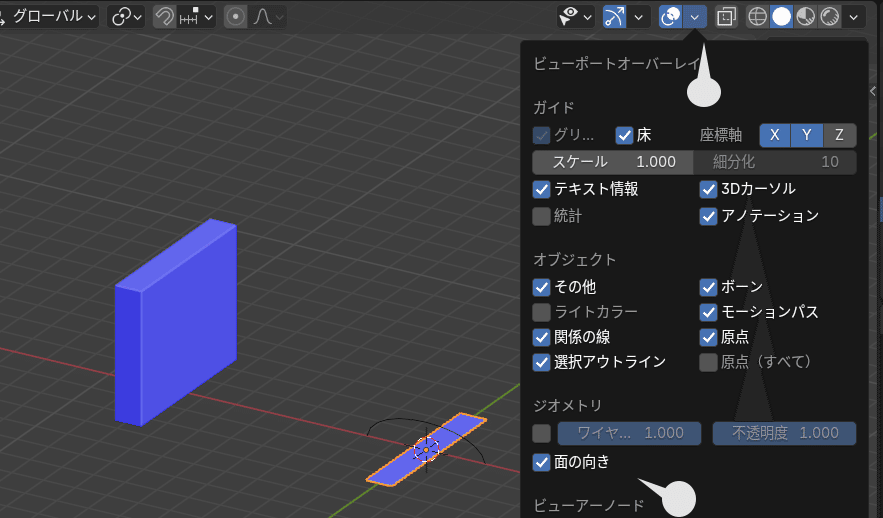
Task: Close the viewport overlay dropdown arrow
Action: point(695,17)
